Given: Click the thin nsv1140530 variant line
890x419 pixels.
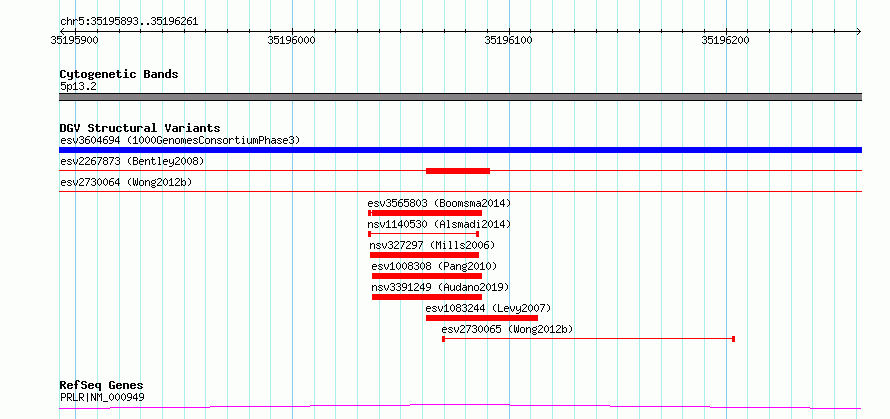Looking at the screenshot, I should (x=423, y=234).
